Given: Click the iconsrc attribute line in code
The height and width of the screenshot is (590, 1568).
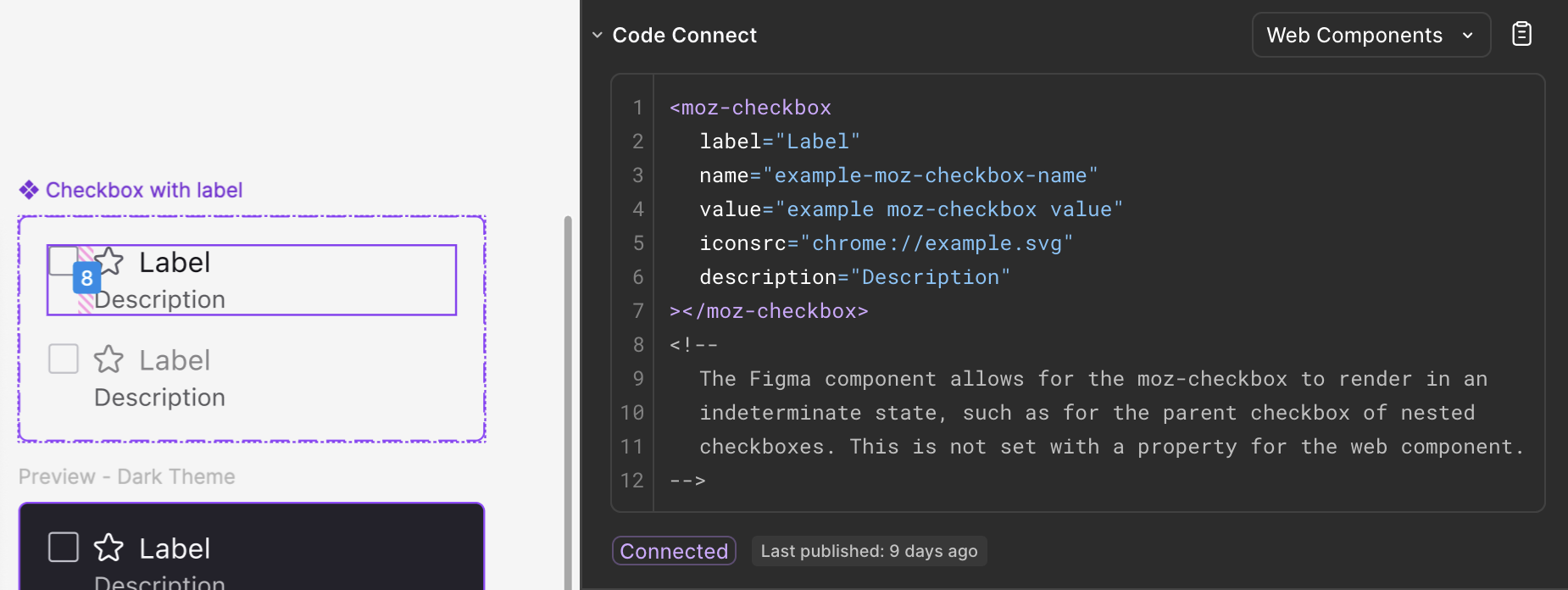Looking at the screenshot, I should [886, 243].
